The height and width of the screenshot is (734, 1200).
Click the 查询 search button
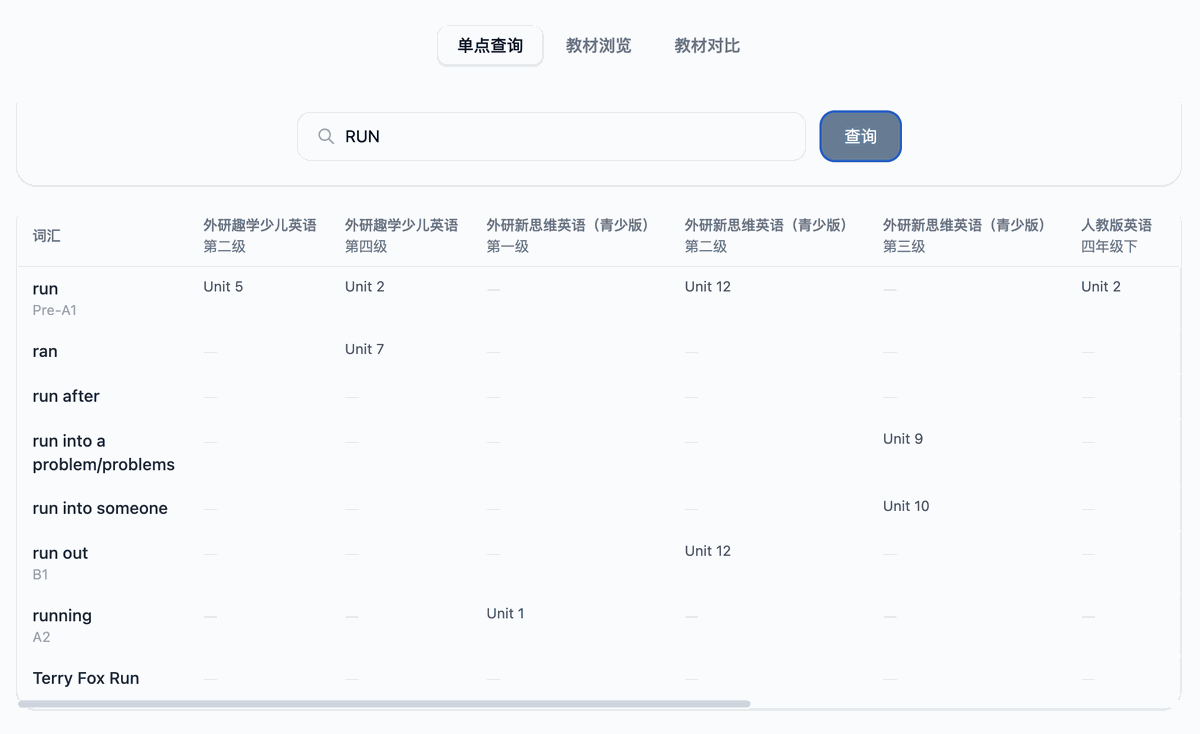click(860, 136)
